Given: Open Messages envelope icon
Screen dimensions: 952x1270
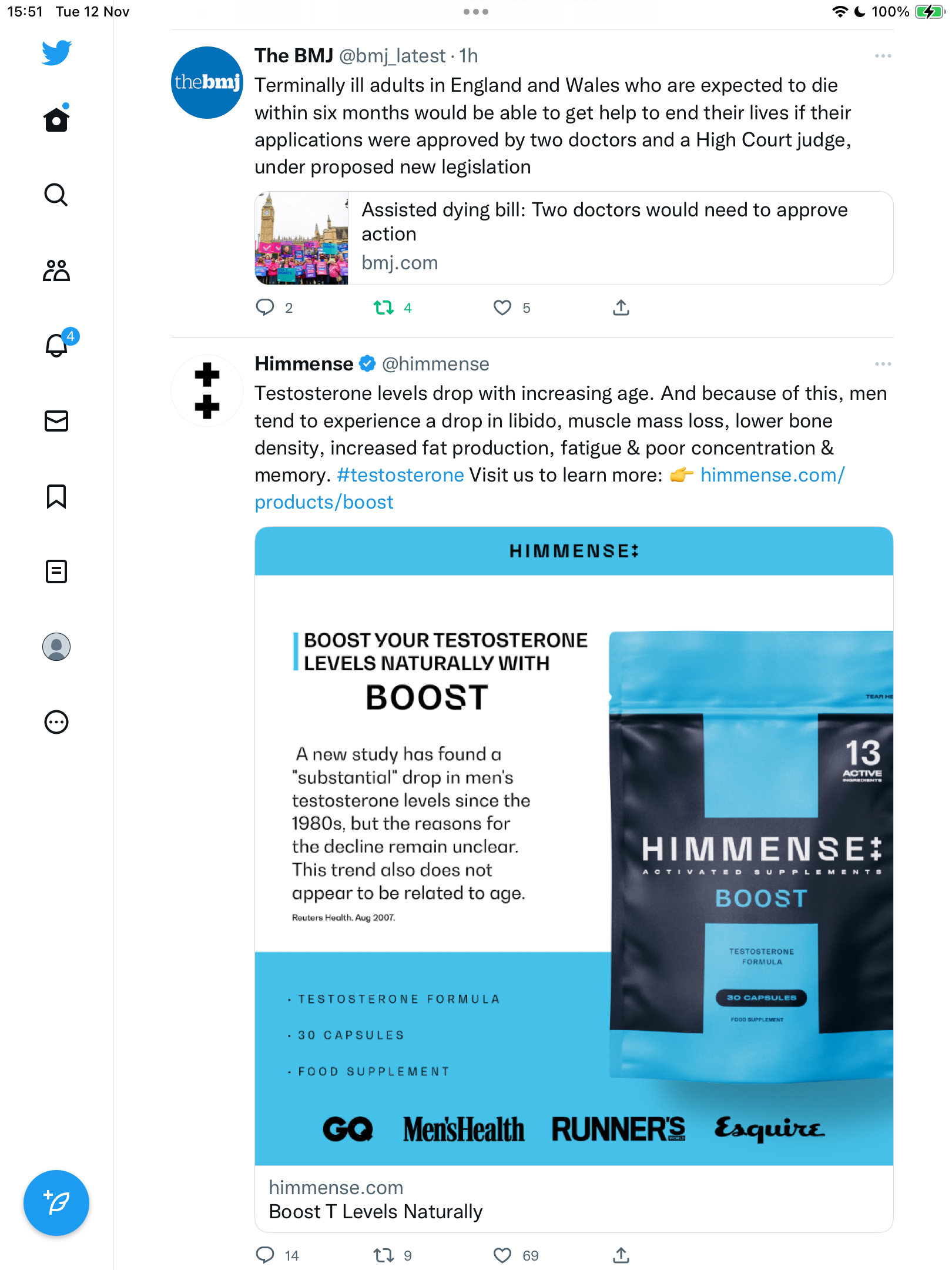Looking at the screenshot, I should coord(56,421).
